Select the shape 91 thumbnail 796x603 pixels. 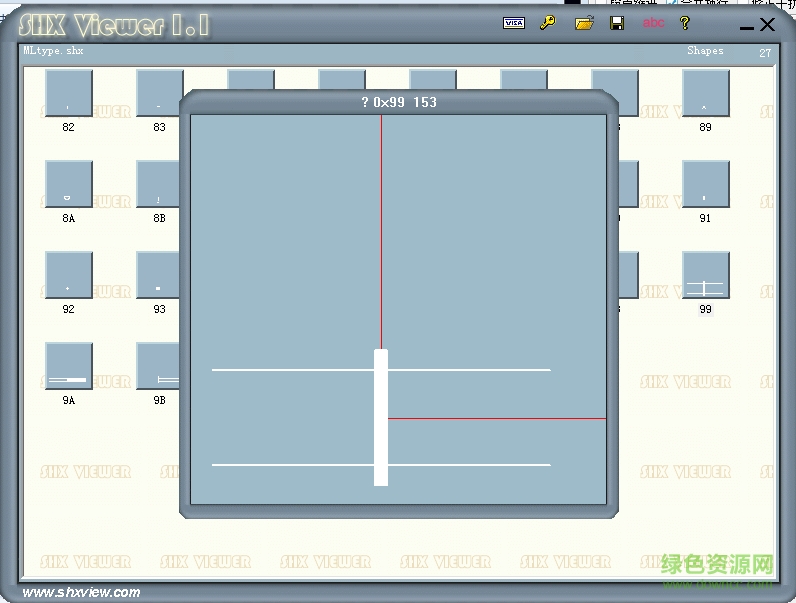point(706,184)
